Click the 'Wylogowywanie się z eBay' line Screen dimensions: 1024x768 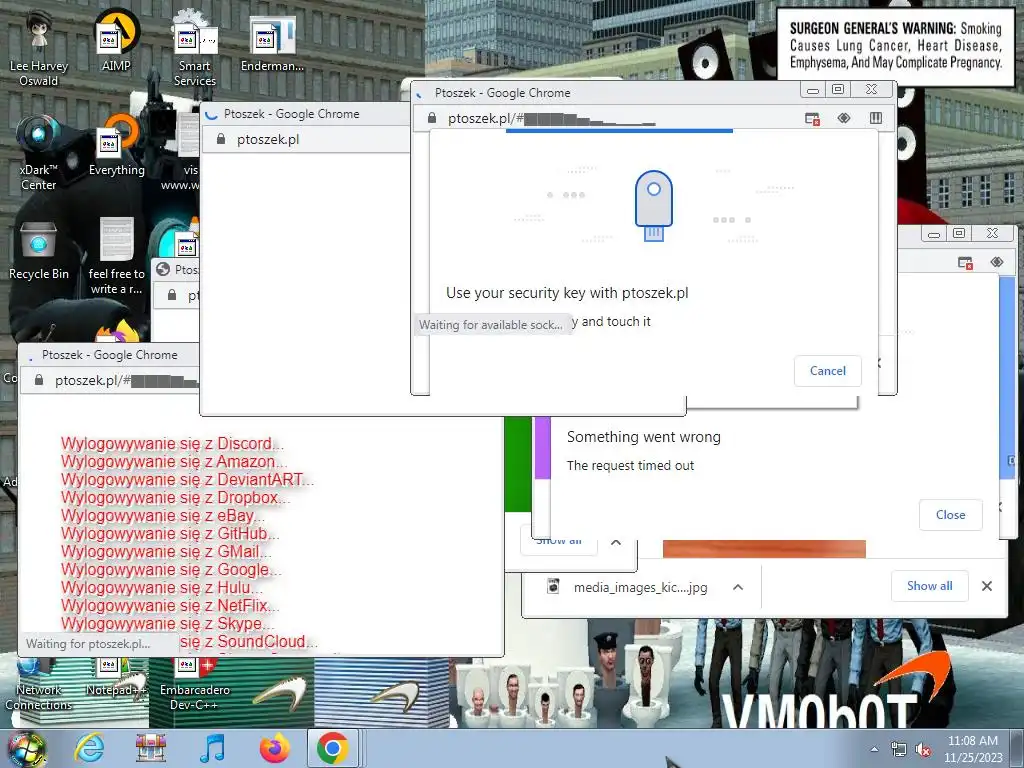pos(163,515)
